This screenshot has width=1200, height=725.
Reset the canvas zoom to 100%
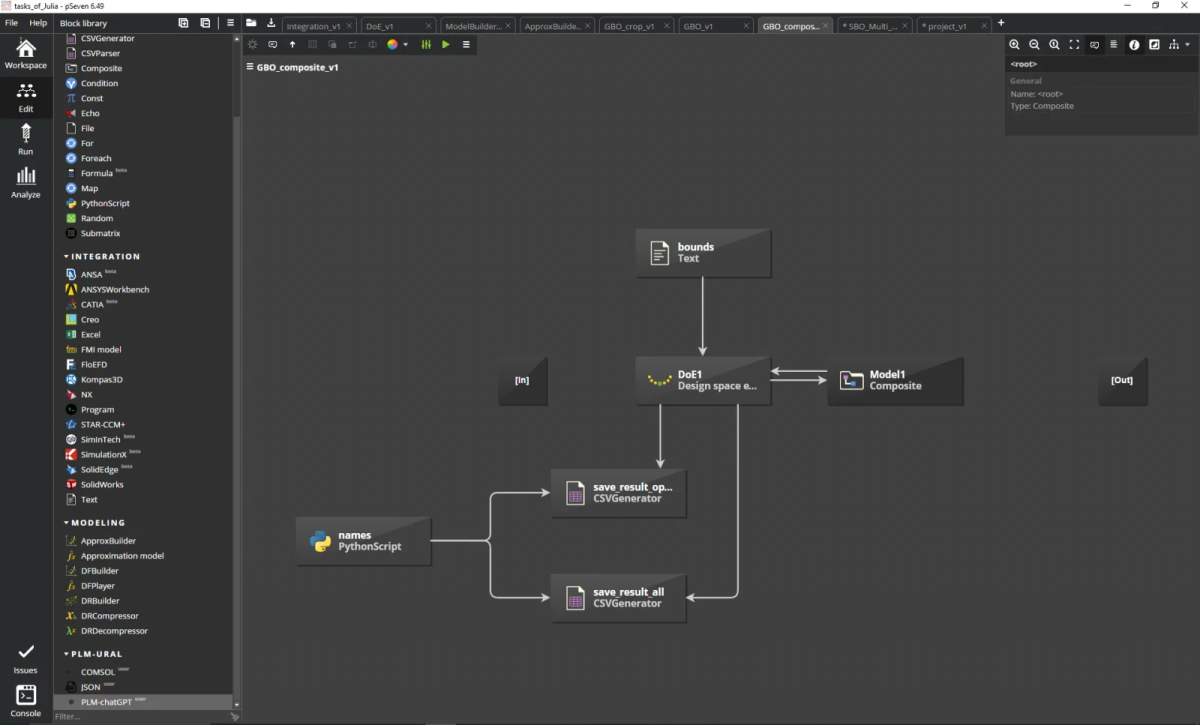1054,44
